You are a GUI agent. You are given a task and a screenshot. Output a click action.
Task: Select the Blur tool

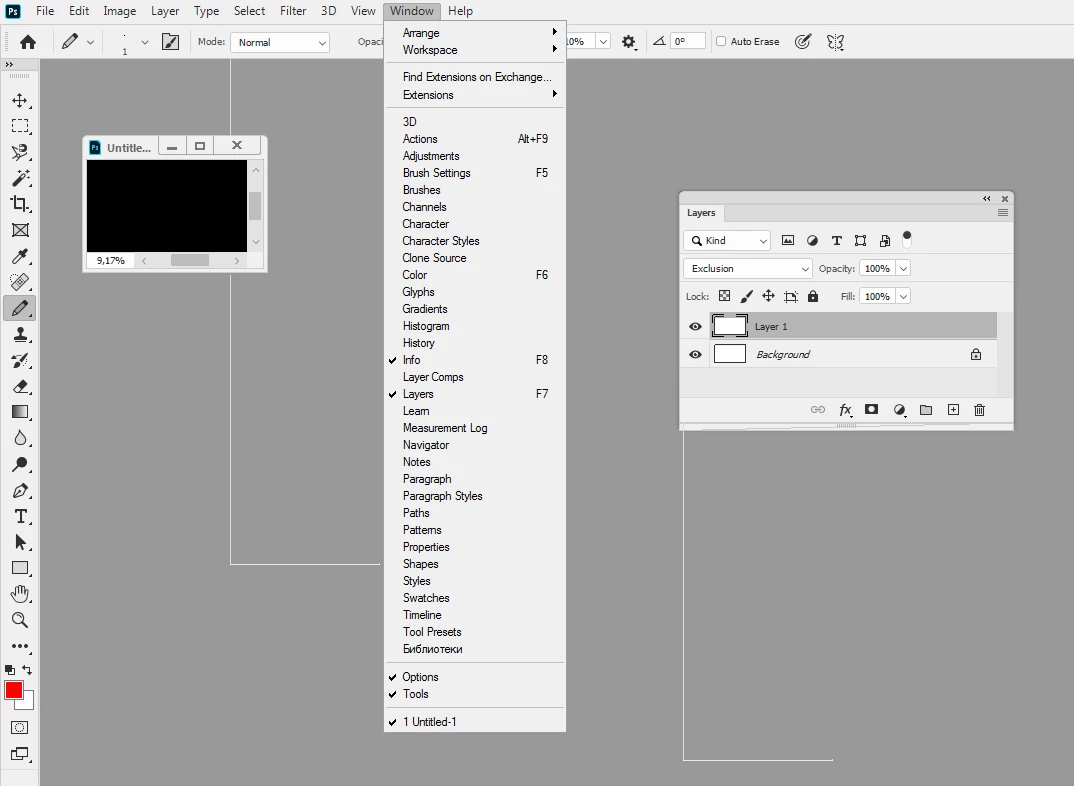pyautogui.click(x=20, y=438)
